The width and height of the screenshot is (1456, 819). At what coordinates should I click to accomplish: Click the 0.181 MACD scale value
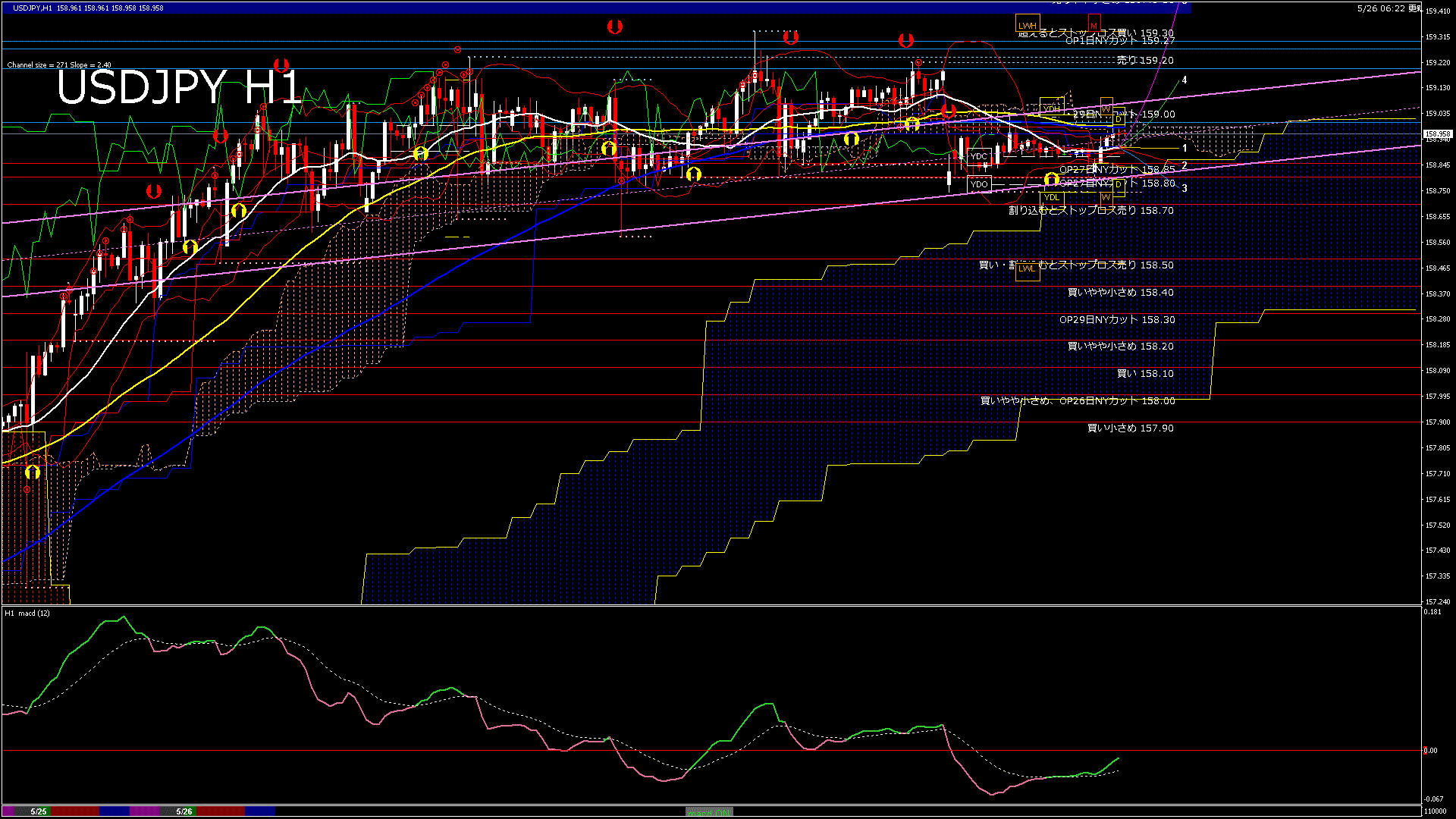click(x=1432, y=612)
